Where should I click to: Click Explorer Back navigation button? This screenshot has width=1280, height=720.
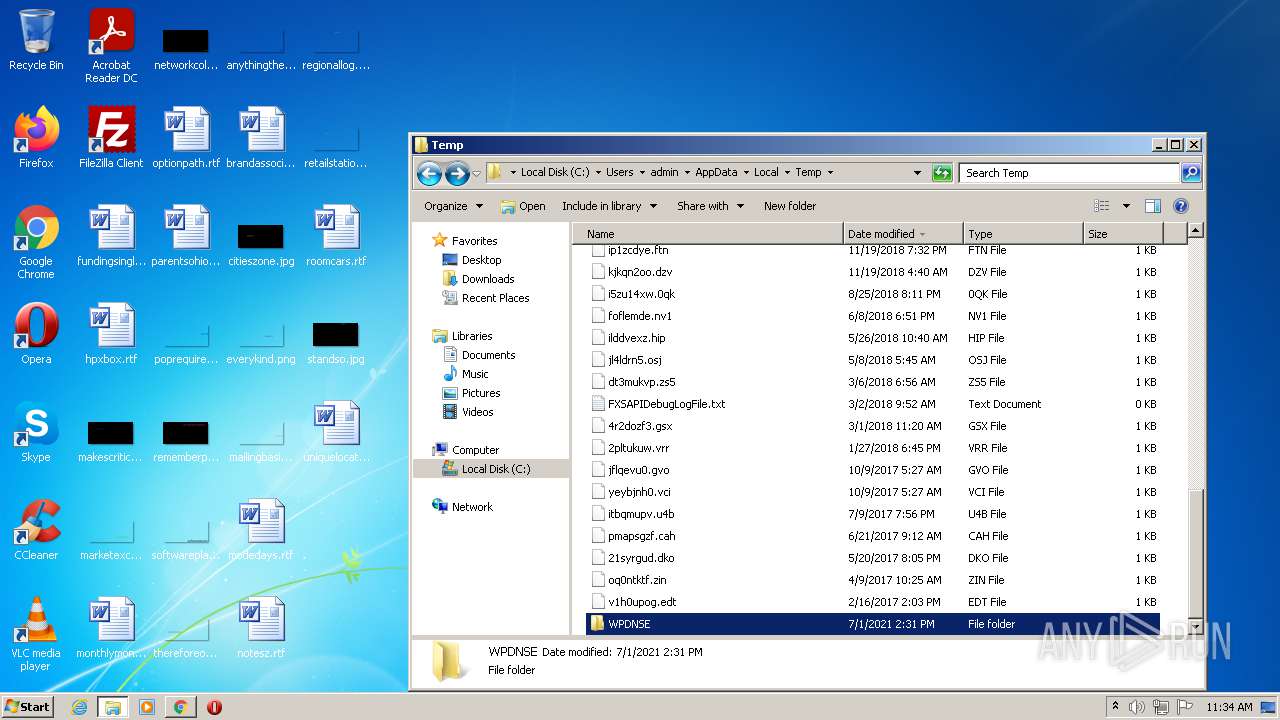click(430, 173)
